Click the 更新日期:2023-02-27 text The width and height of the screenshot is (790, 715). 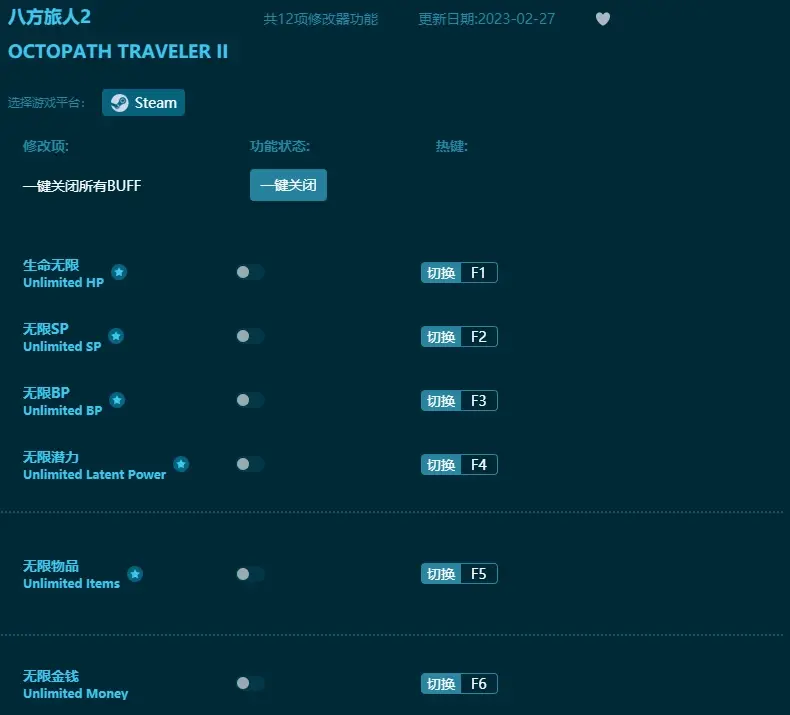tap(486, 19)
